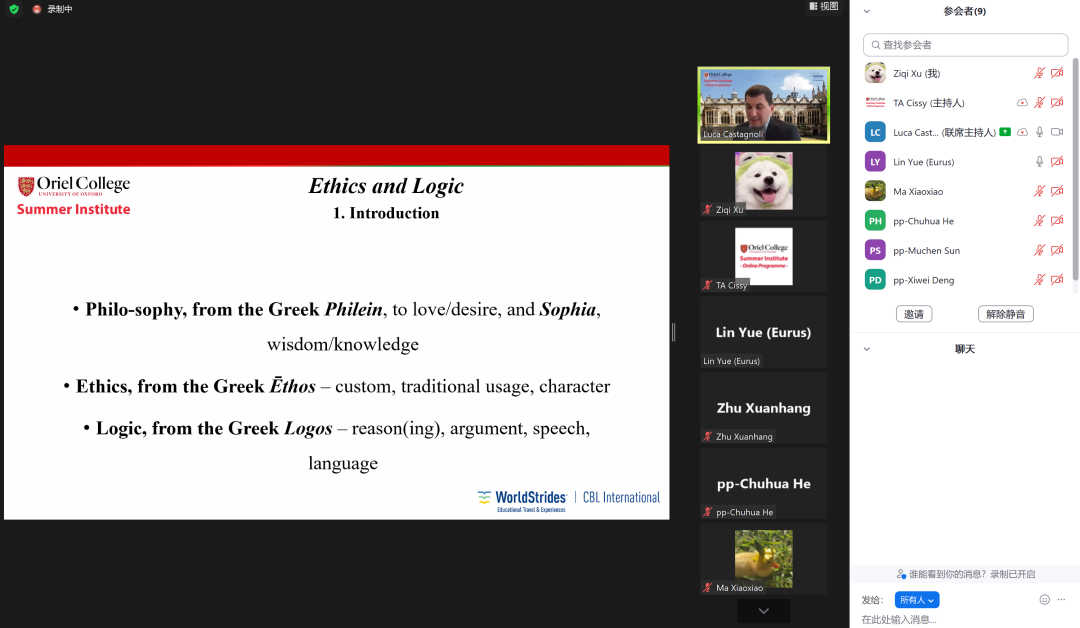Click TA Cissy's avatar in participant list
This screenshot has height=628, width=1080.
[x=875, y=103]
